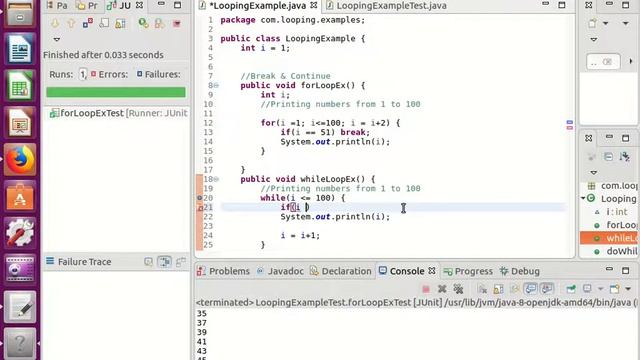Open LoopingExampleTest.java editor tab
Image resolution: width=640 pixels, height=360 pixels.
point(386,6)
